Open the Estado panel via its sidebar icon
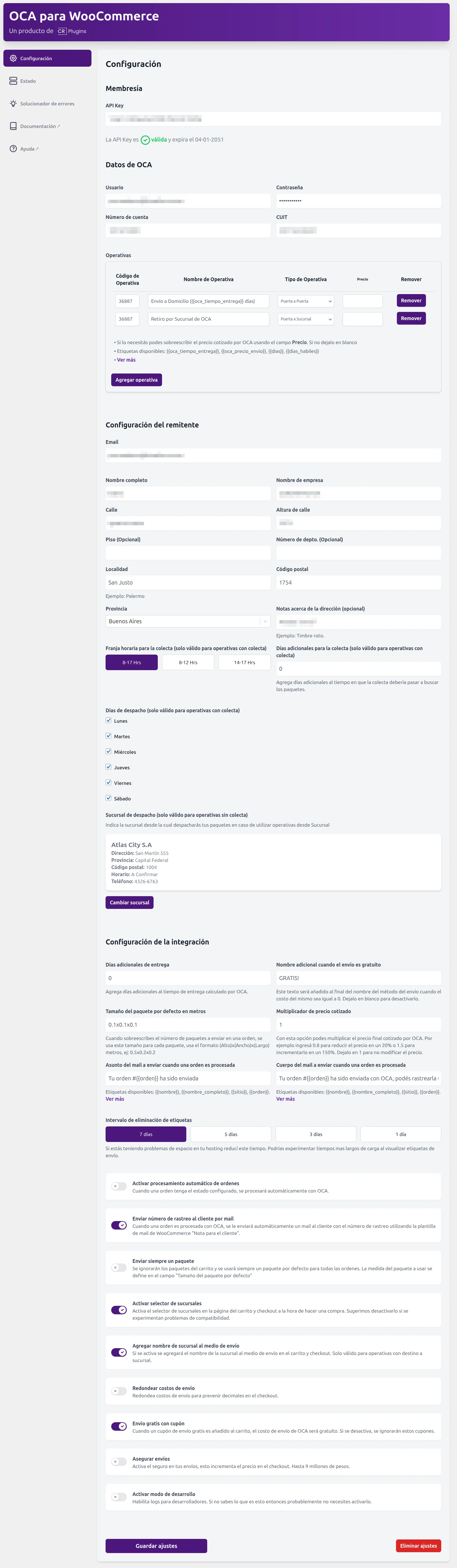This screenshot has height=1568, width=457. click(x=13, y=81)
